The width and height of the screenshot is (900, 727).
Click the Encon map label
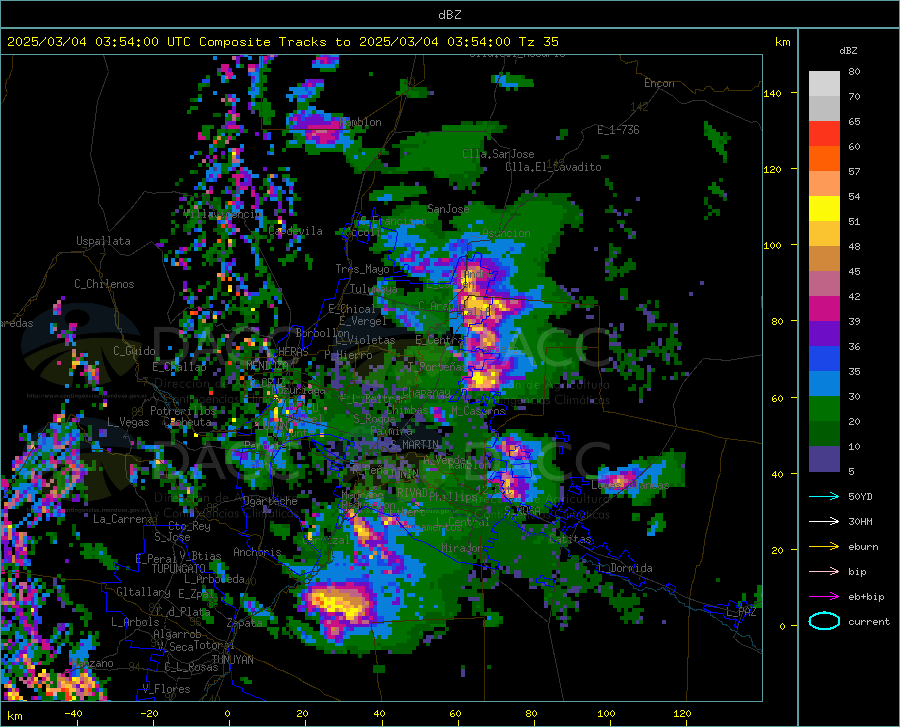click(x=659, y=83)
